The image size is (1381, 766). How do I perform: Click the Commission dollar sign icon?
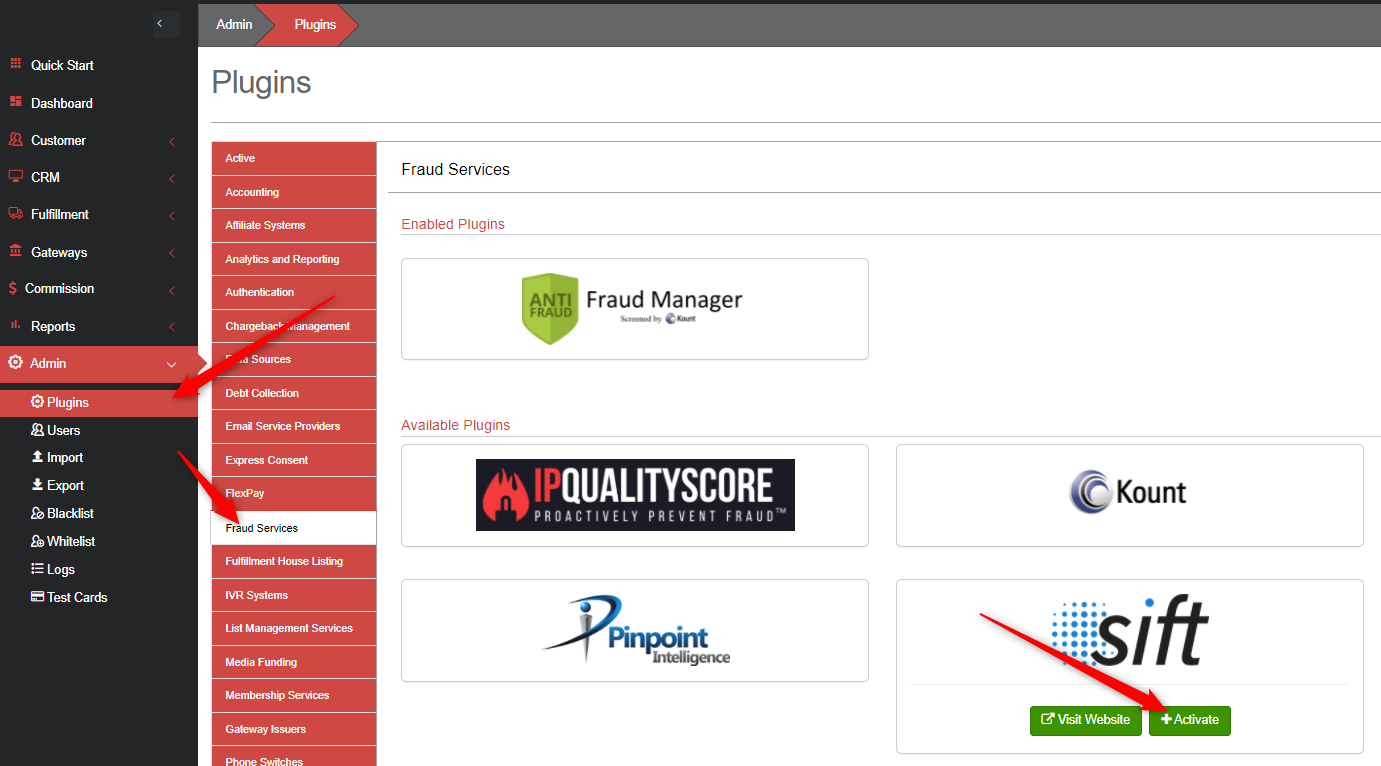tap(13, 288)
